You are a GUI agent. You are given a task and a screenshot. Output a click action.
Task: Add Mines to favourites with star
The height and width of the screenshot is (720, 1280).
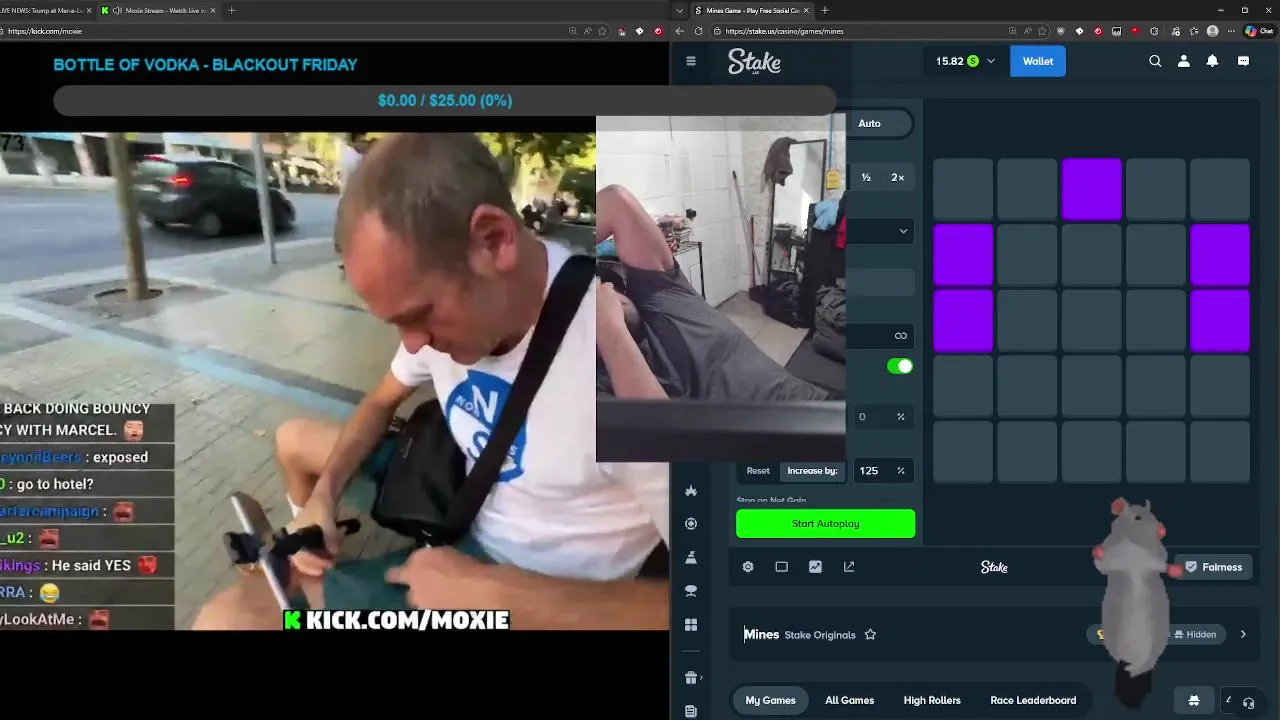(870, 634)
